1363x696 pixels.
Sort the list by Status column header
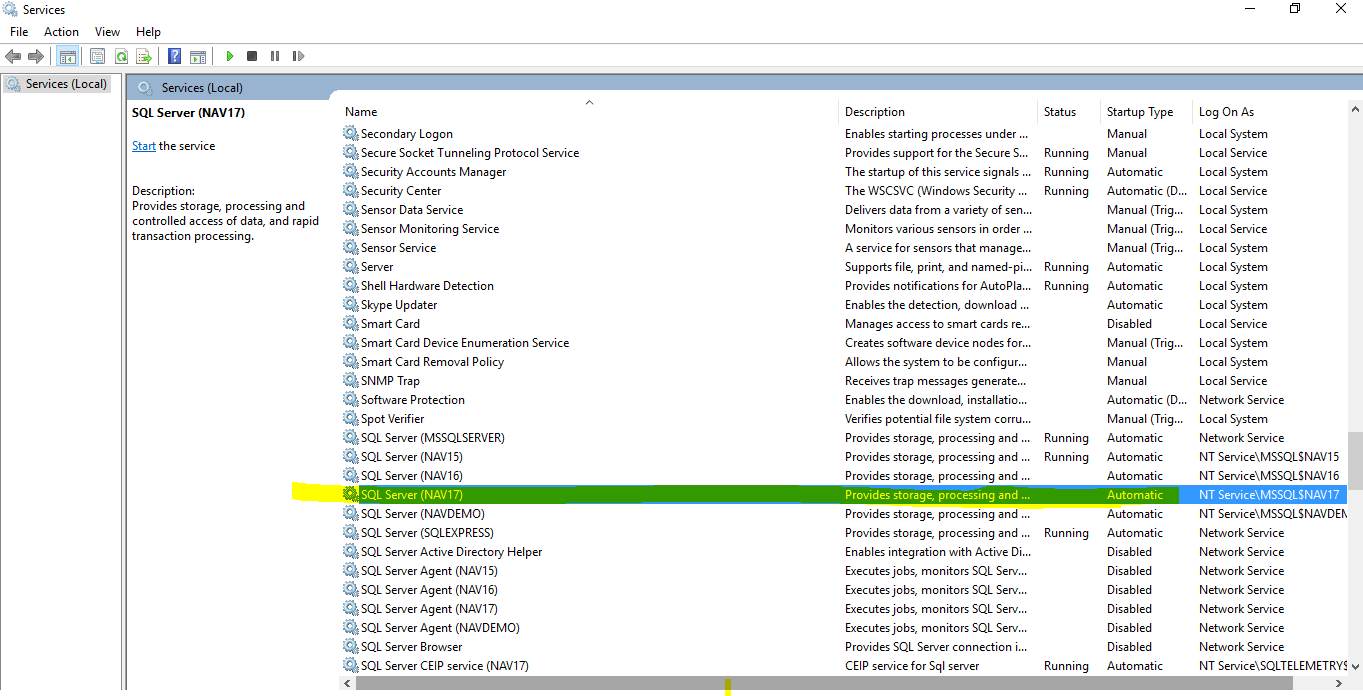coord(1060,112)
